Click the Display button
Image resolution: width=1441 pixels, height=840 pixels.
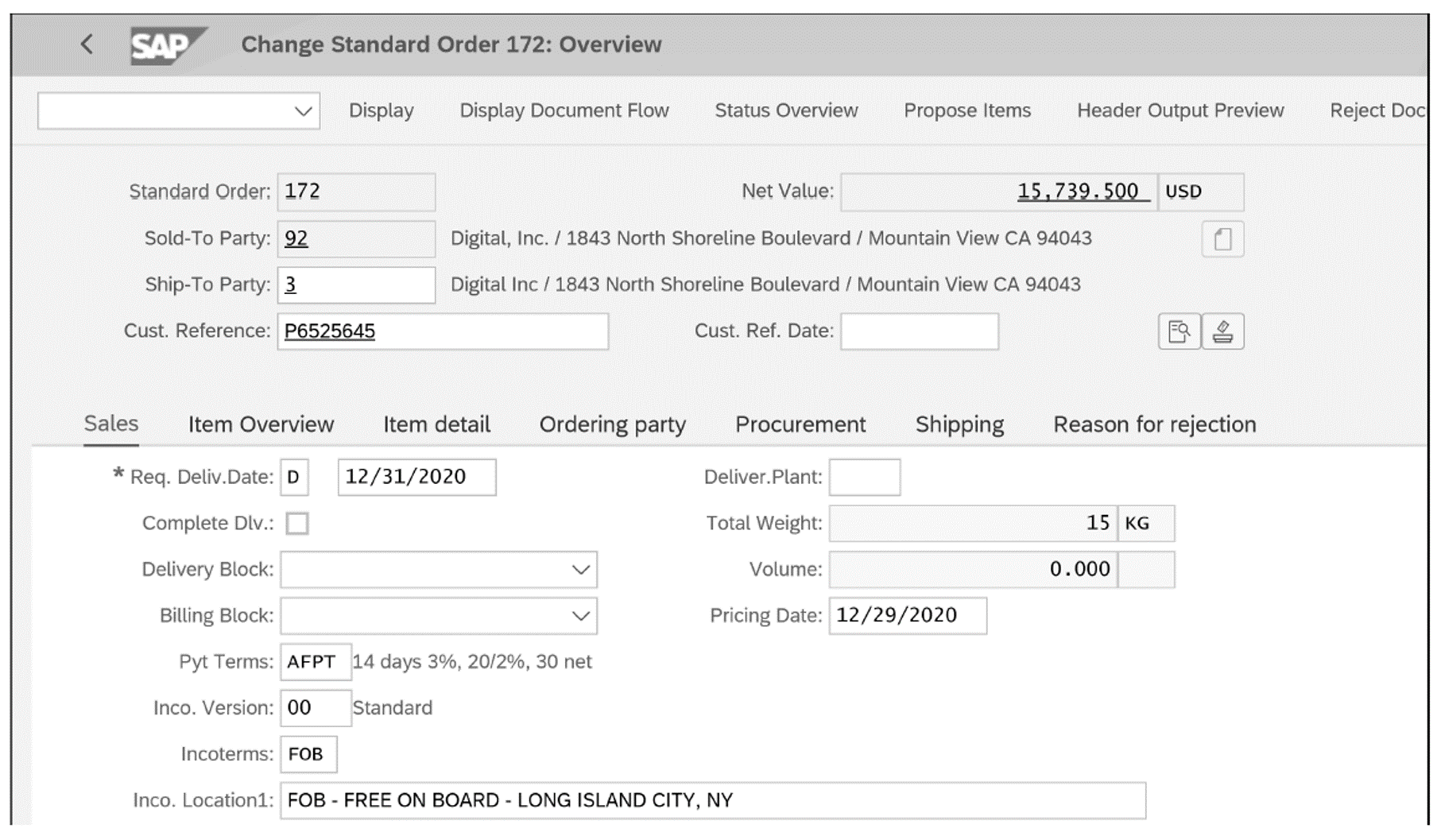tap(381, 110)
